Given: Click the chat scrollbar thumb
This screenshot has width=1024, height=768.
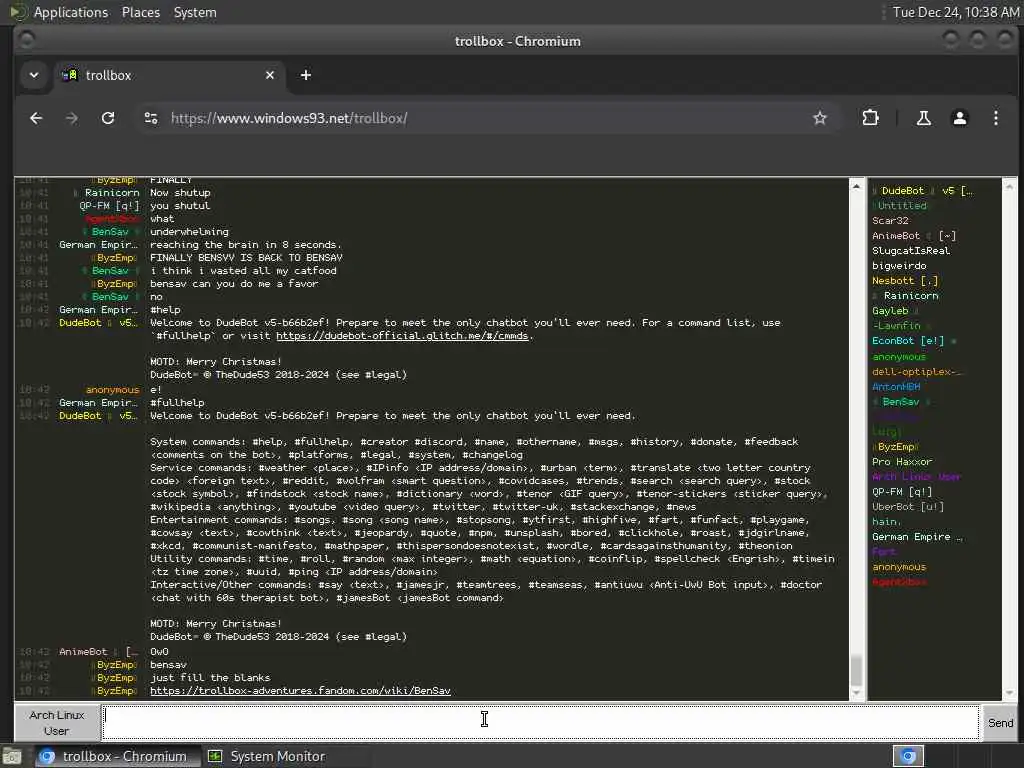Looking at the screenshot, I should coord(856,670).
